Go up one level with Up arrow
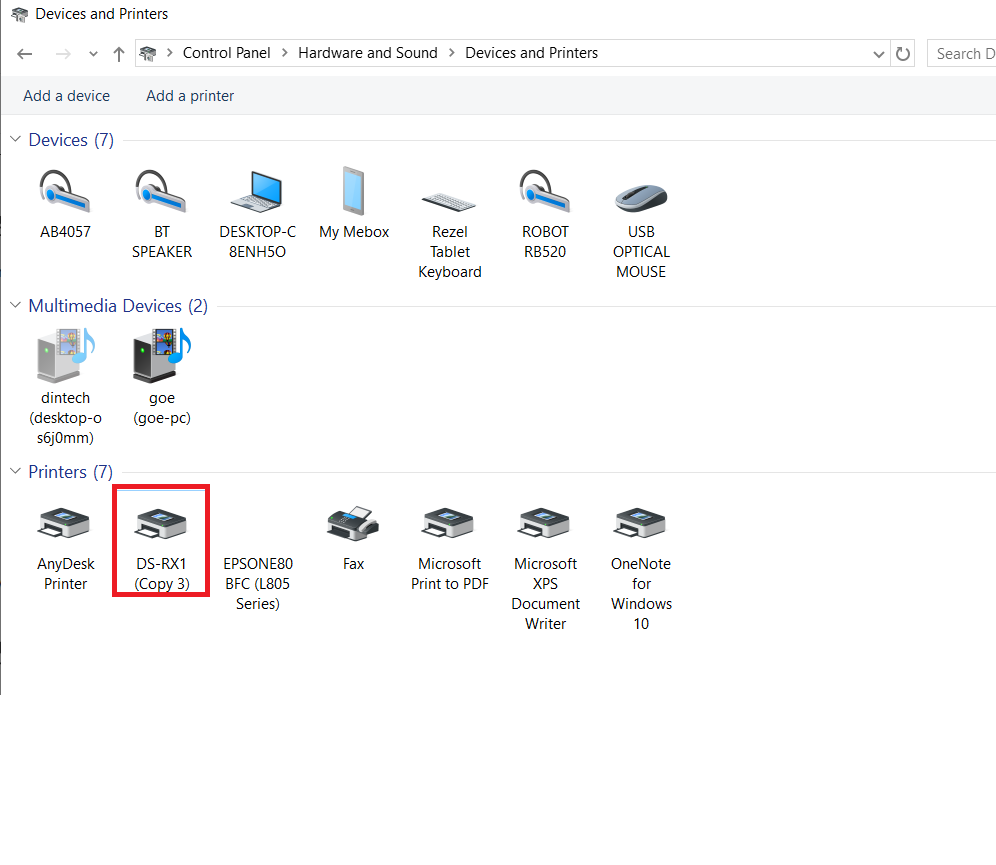The width and height of the screenshot is (996, 865). tap(119, 54)
